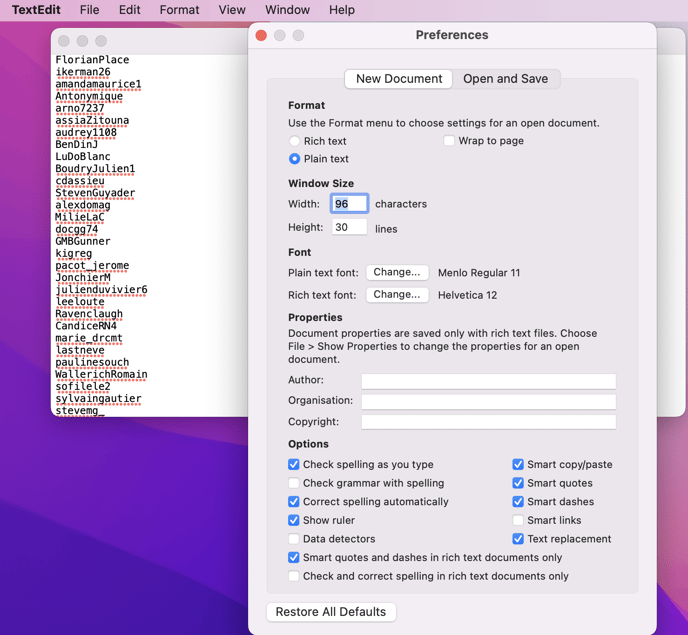
Task: Open the TextEdit application menu
Action: [36, 10]
